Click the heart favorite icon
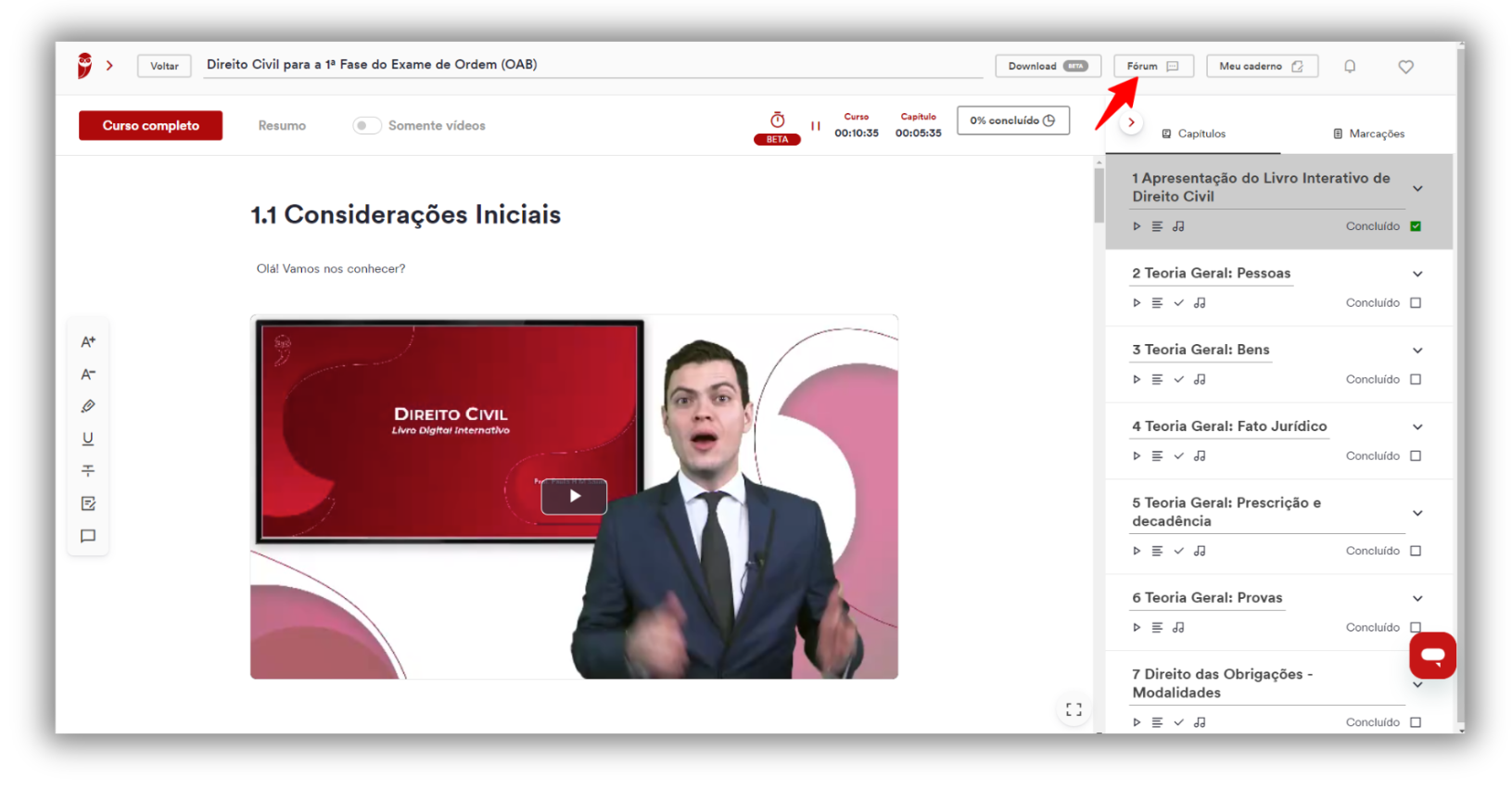1512x790 pixels. 1405,67
